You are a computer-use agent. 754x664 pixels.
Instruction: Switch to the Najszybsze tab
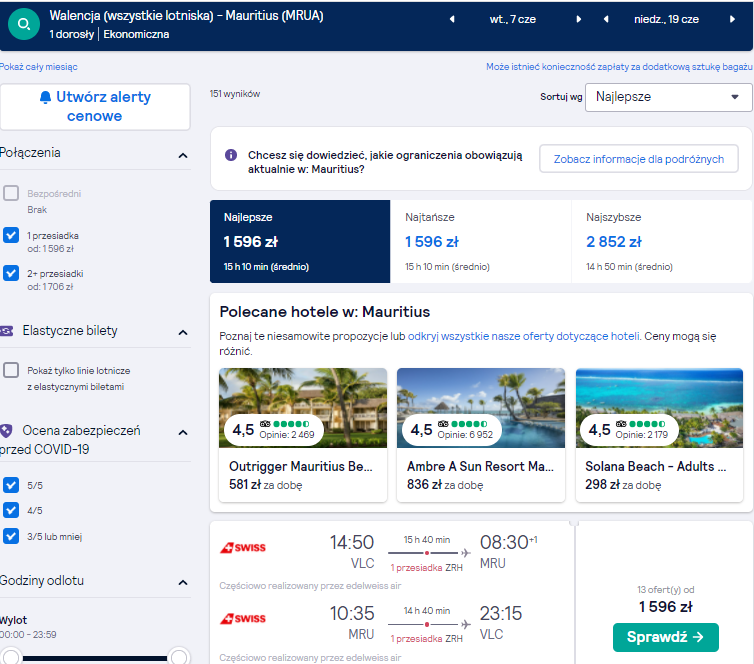[x=662, y=241]
